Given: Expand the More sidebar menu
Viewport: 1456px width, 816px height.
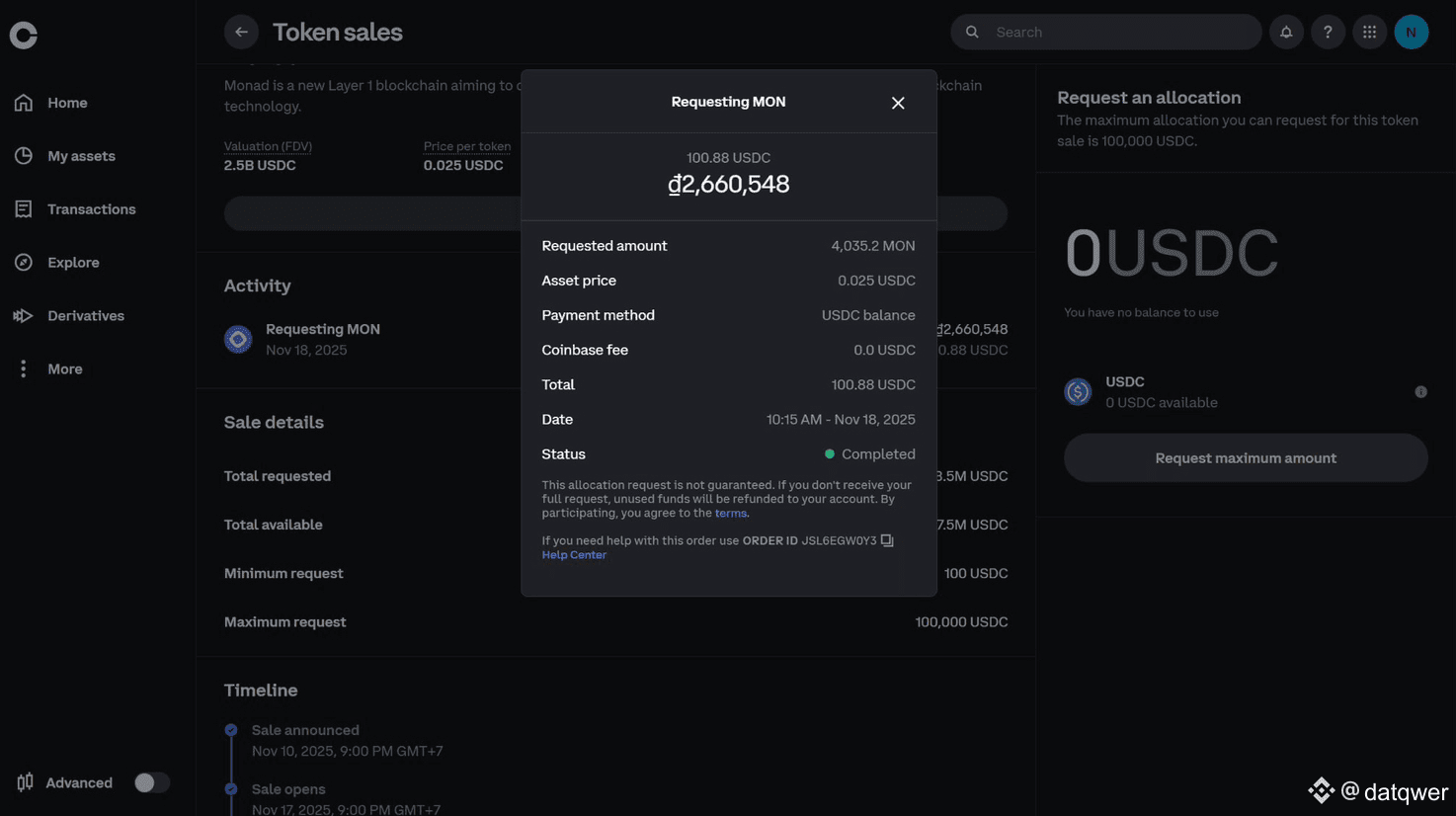Looking at the screenshot, I should click(64, 368).
